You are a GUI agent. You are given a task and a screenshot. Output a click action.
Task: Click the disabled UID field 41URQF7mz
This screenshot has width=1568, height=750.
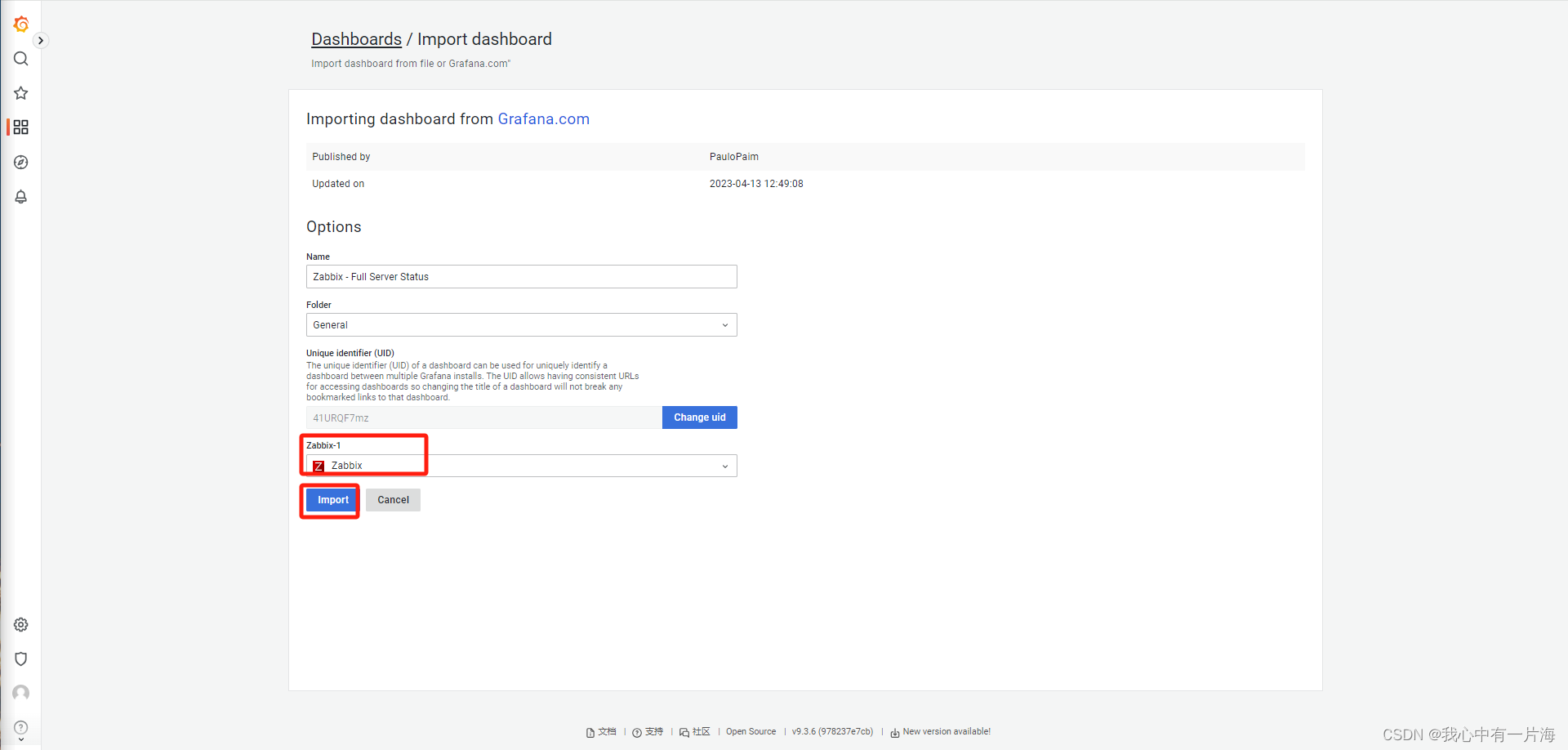coord(483,417)
